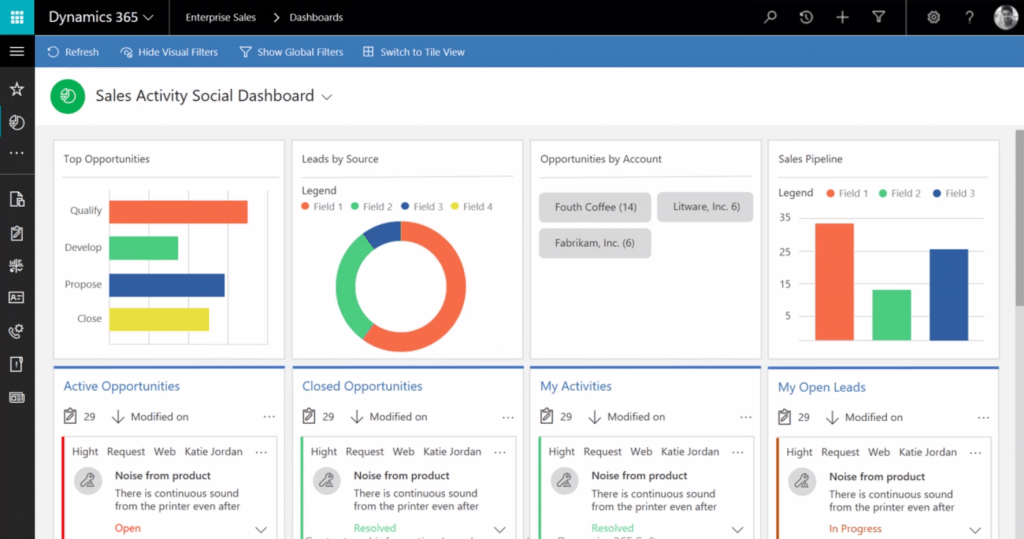Toggle Field 2 legend in Leads by Source
1024x539 pixels.
pos(372,206)
